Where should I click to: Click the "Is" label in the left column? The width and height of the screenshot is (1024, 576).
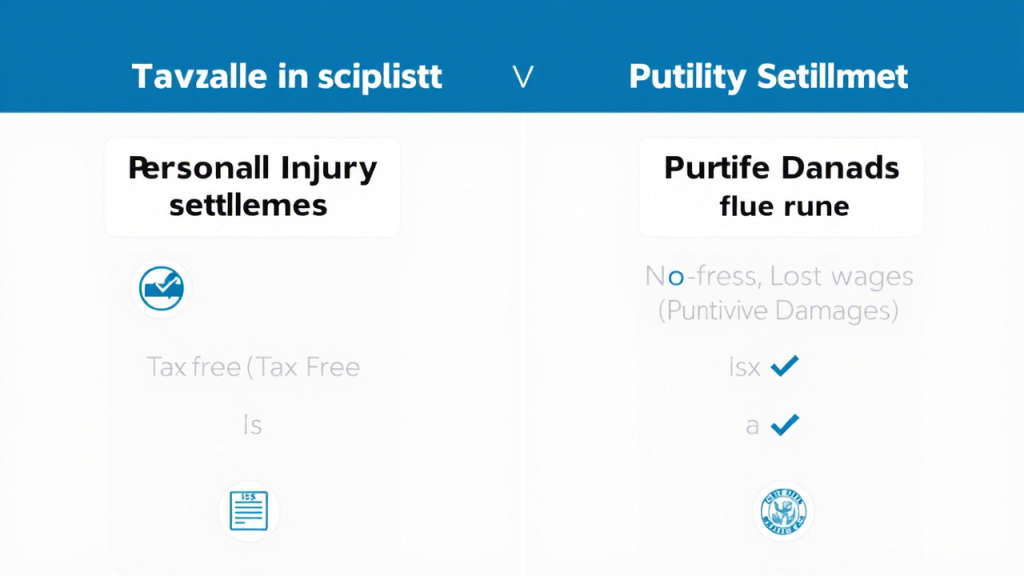pos(252,426)
